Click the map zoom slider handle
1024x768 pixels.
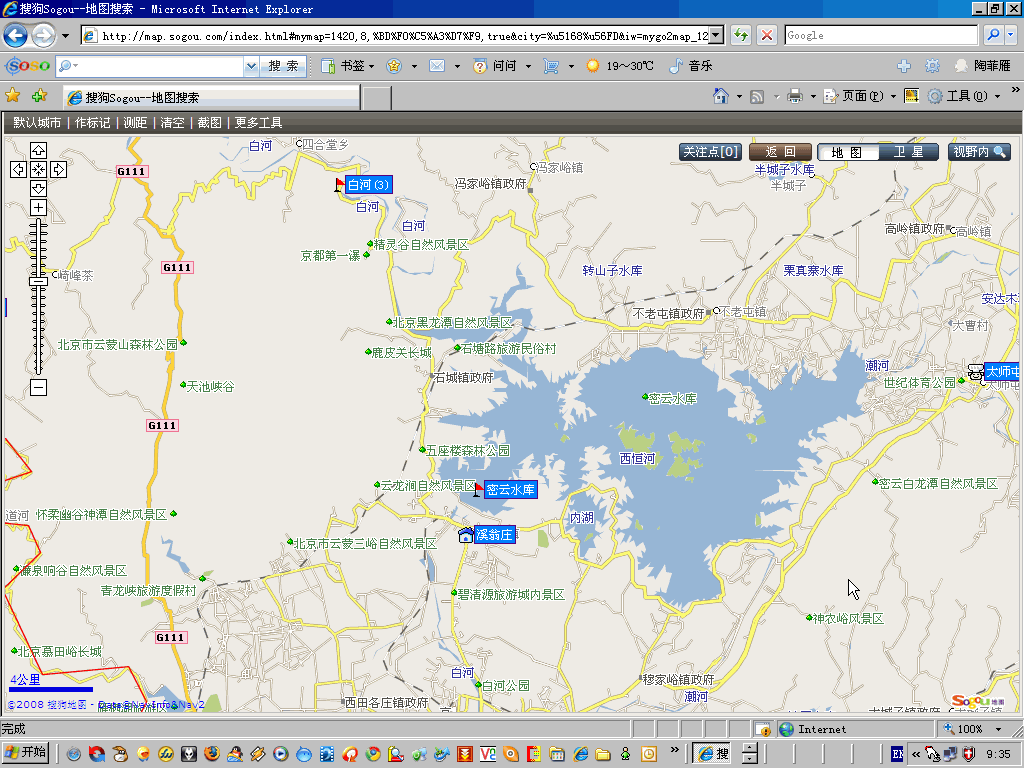pos(38,281)
